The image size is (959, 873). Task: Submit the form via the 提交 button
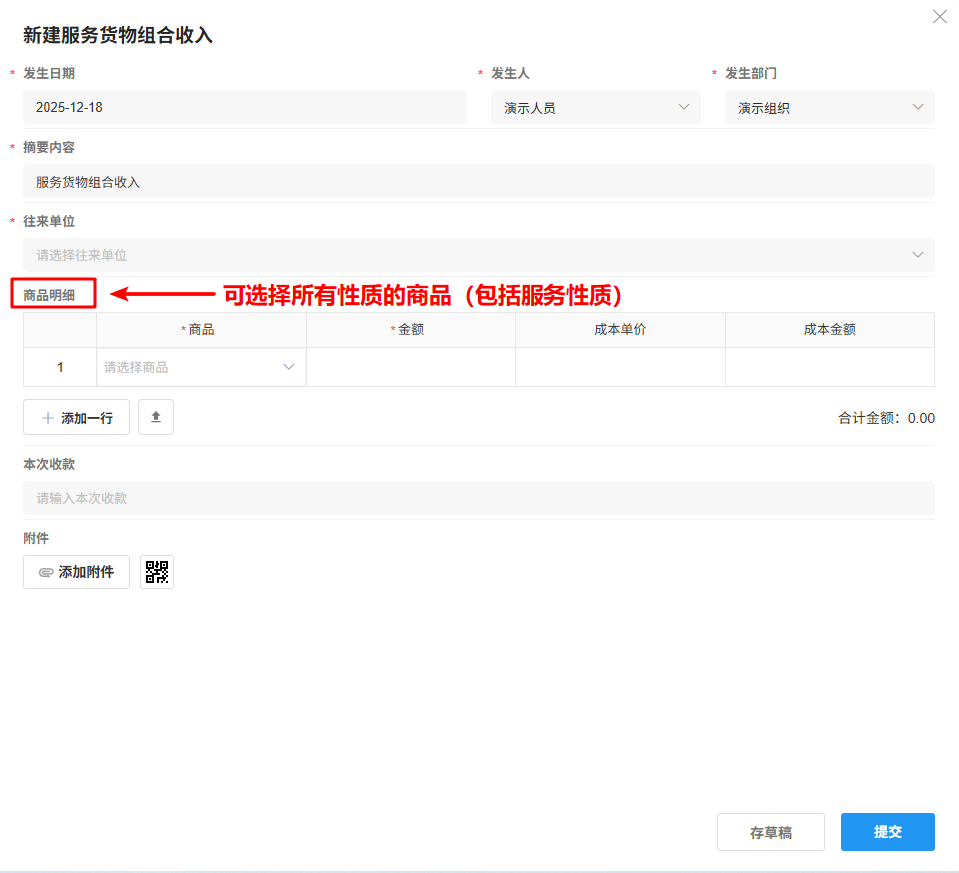[x=887, y=831]
